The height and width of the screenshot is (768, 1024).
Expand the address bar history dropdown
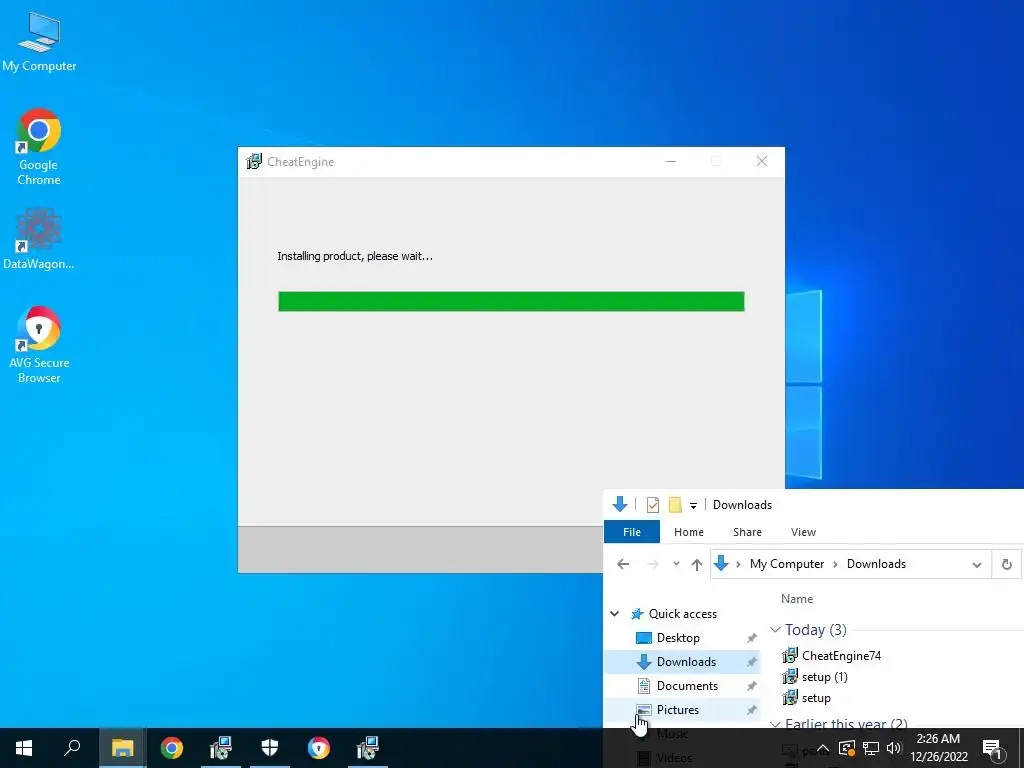[x=976, y=564]
